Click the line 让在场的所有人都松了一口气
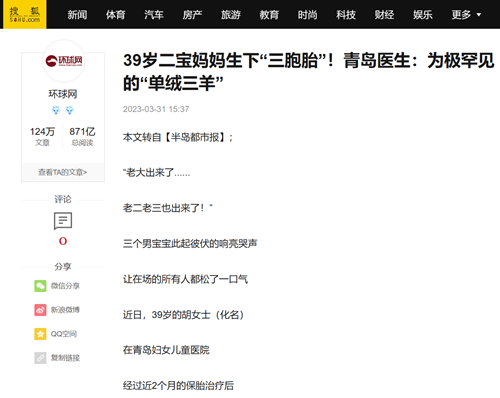500x398 pixels. click(x=185, y=279)
